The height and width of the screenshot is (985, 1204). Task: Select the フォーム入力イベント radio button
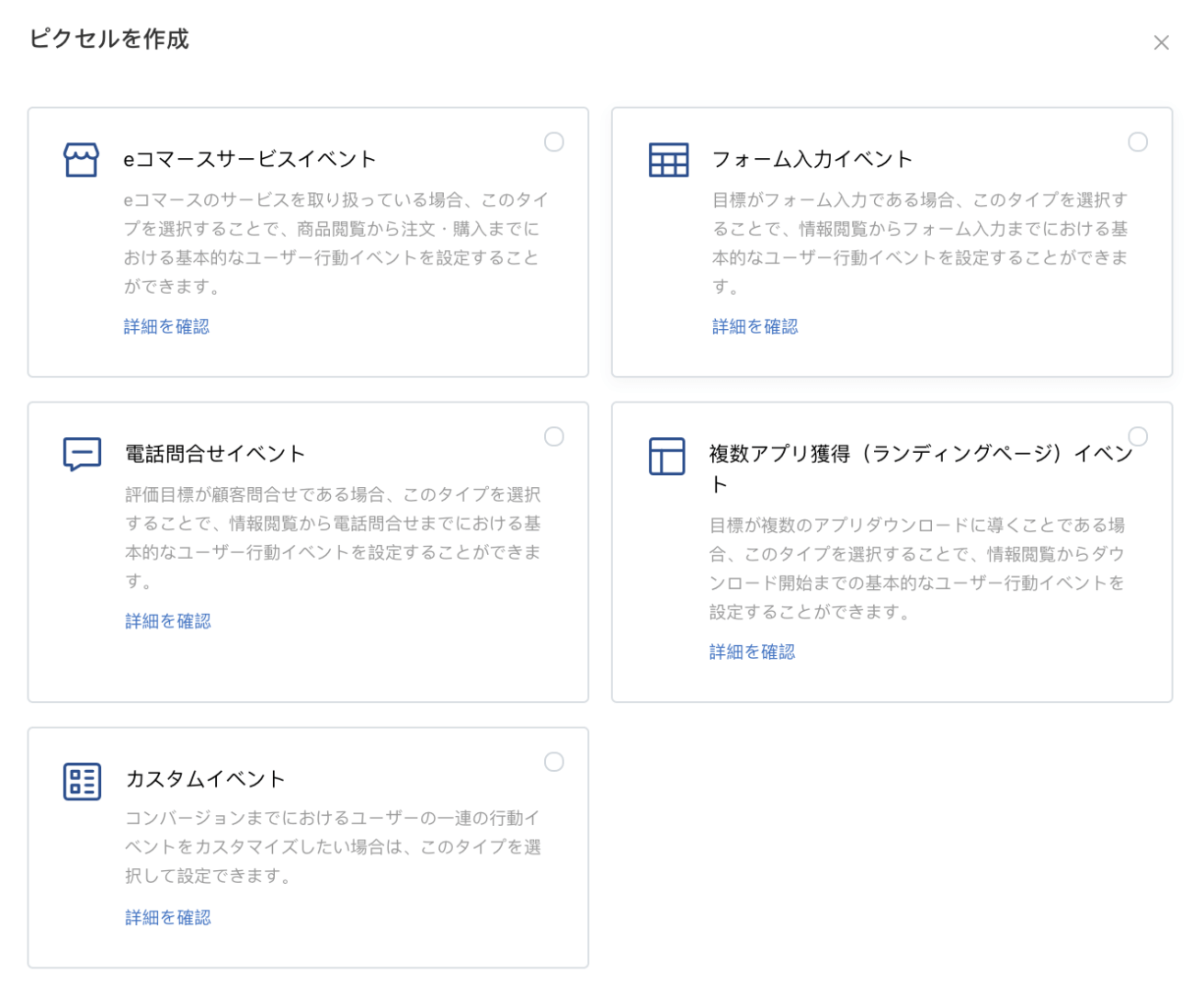tap(1138, 142)
